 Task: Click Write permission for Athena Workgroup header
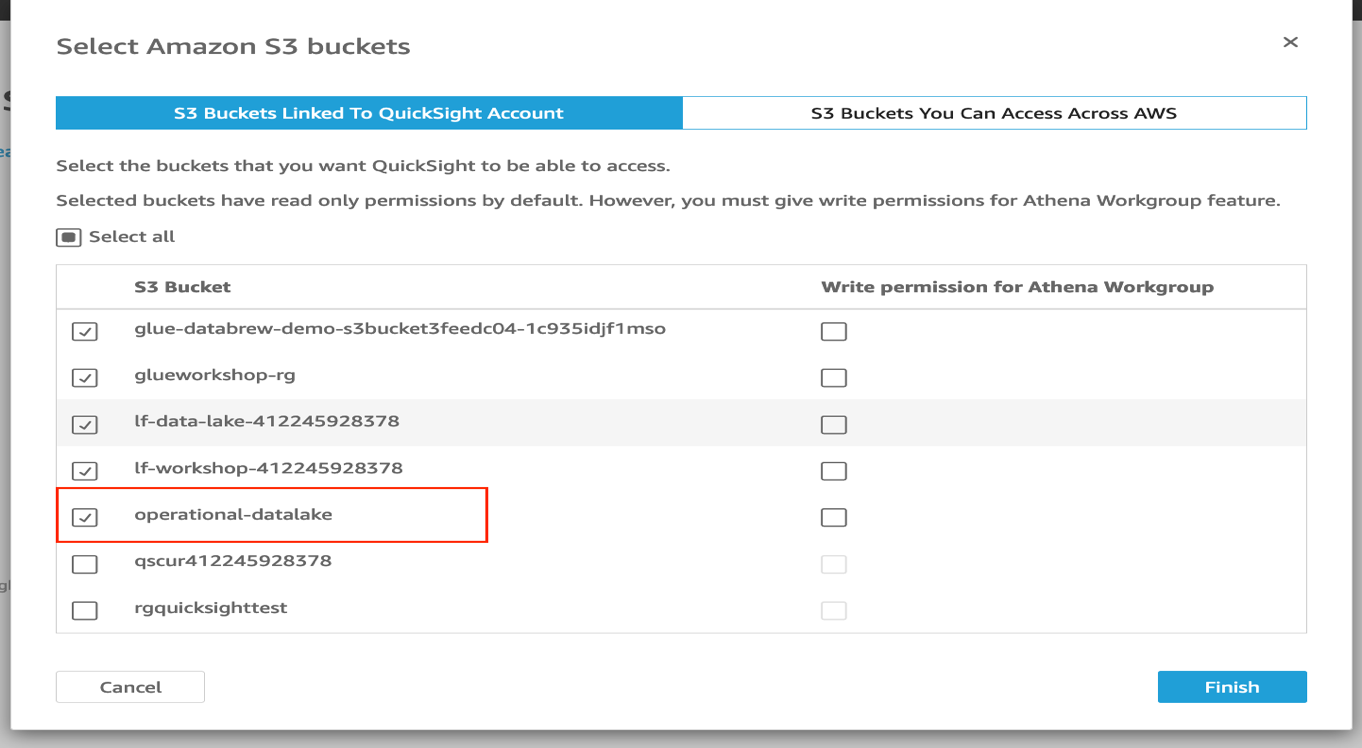pyautogui.click(x=1017, y=287)
